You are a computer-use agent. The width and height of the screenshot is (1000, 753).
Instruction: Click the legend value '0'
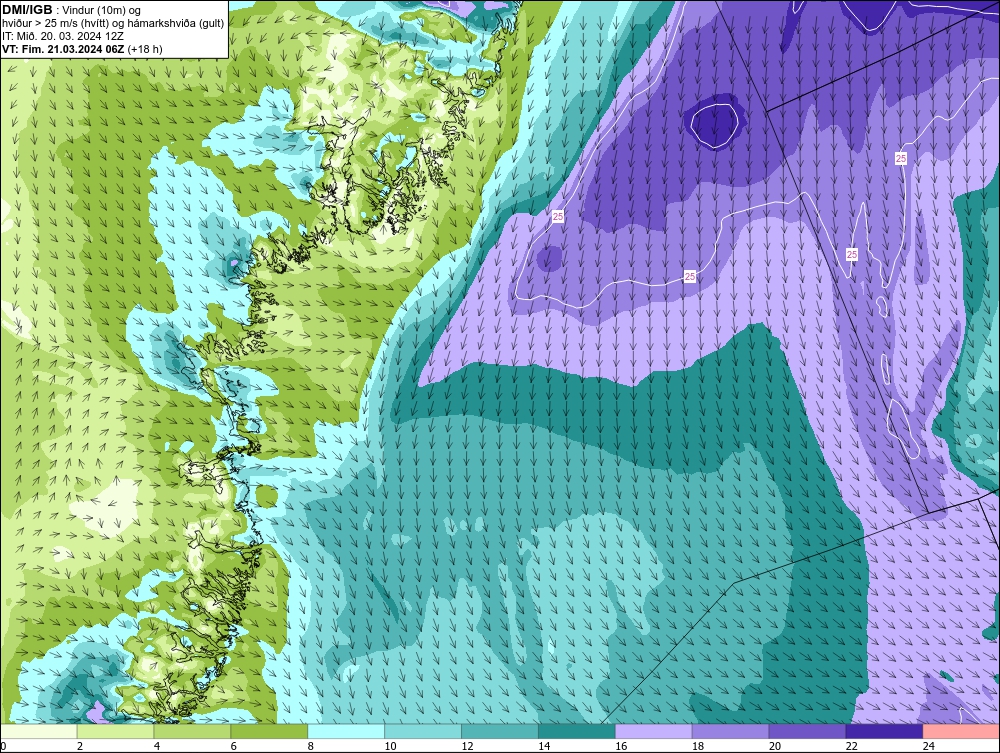click(x=3, y=746)
